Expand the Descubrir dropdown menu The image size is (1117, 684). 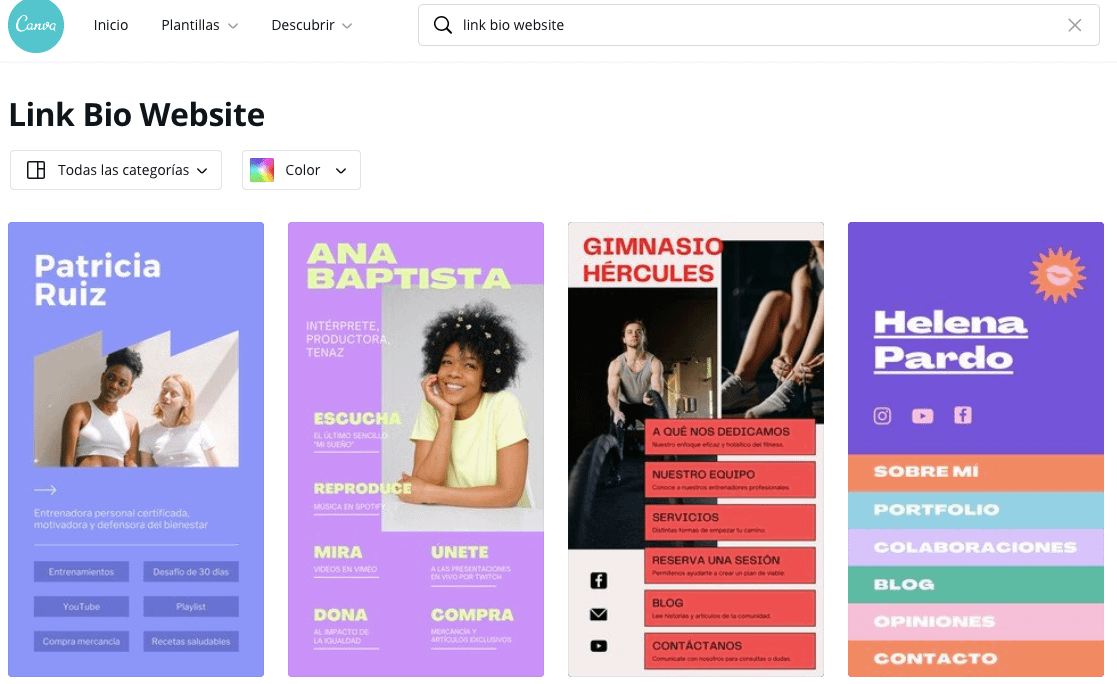[x=312, y=25]
